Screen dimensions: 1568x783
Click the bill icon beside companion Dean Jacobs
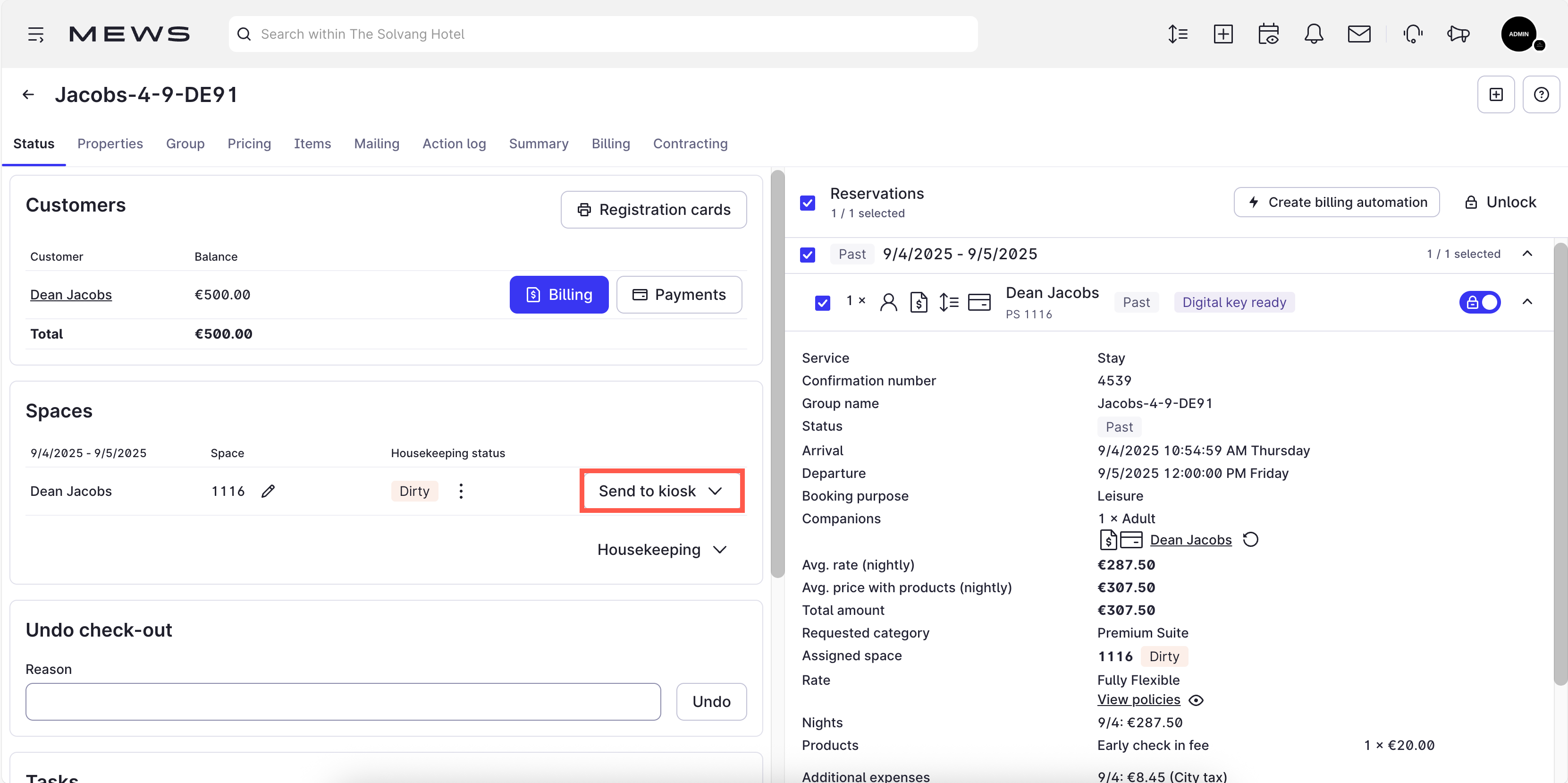(1108, 539)
